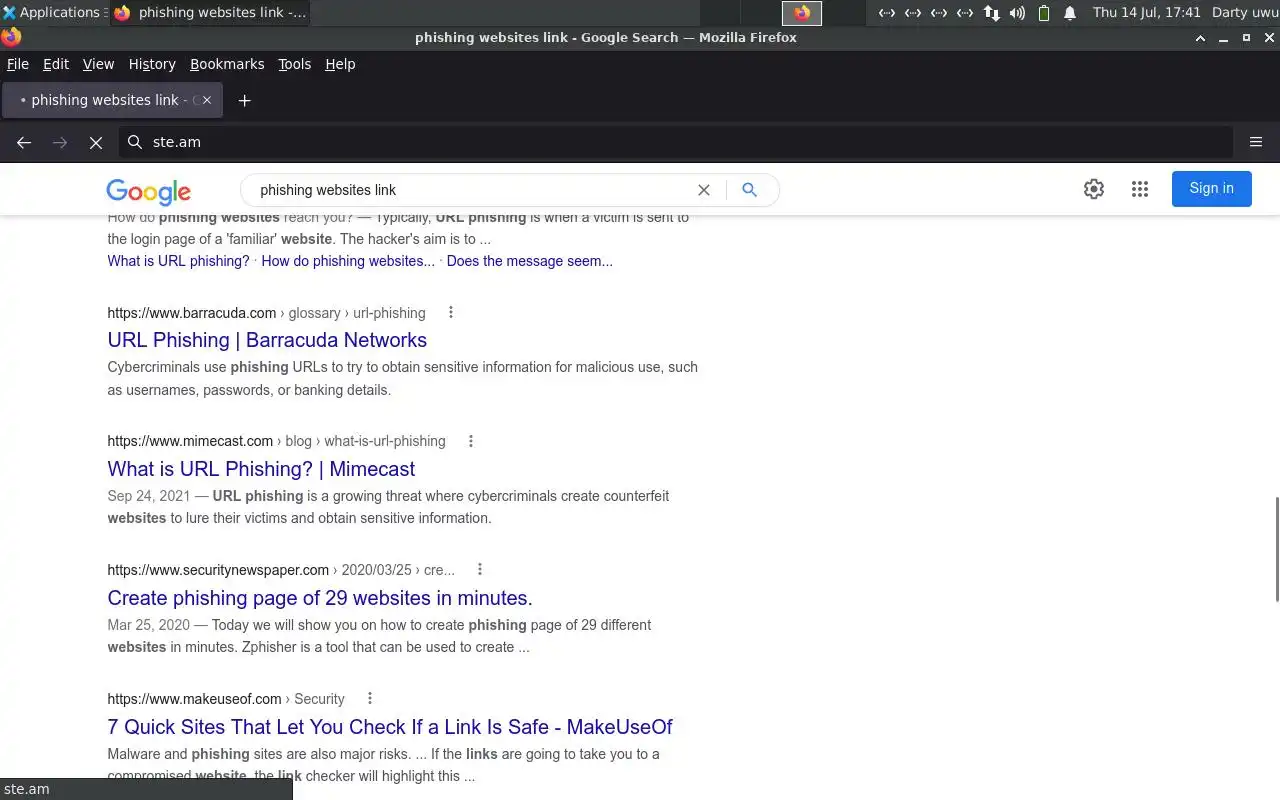Click the Google logo

click(x=149, y=191)
